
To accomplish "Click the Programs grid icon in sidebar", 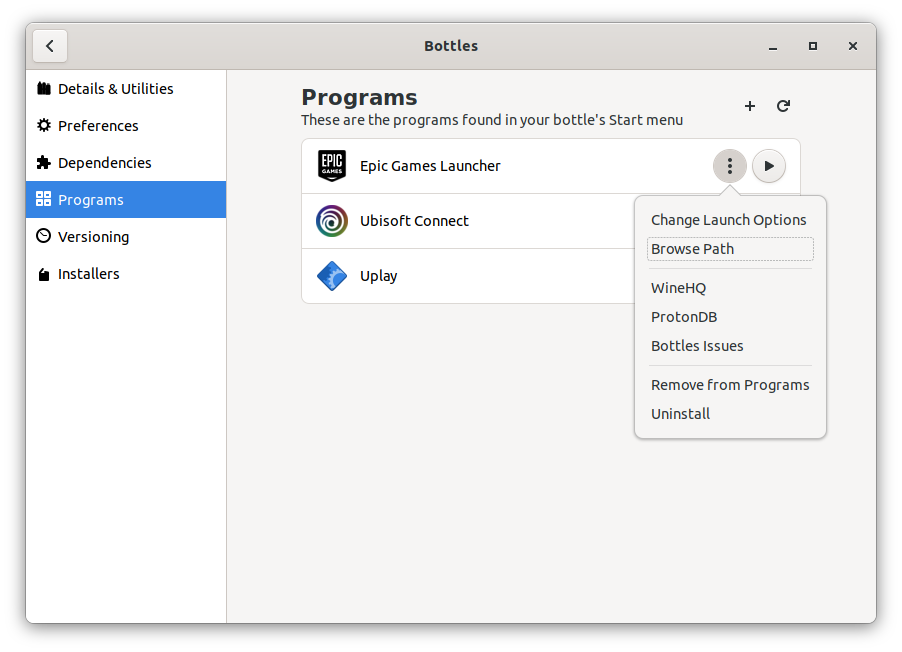I will click(43, 199).
